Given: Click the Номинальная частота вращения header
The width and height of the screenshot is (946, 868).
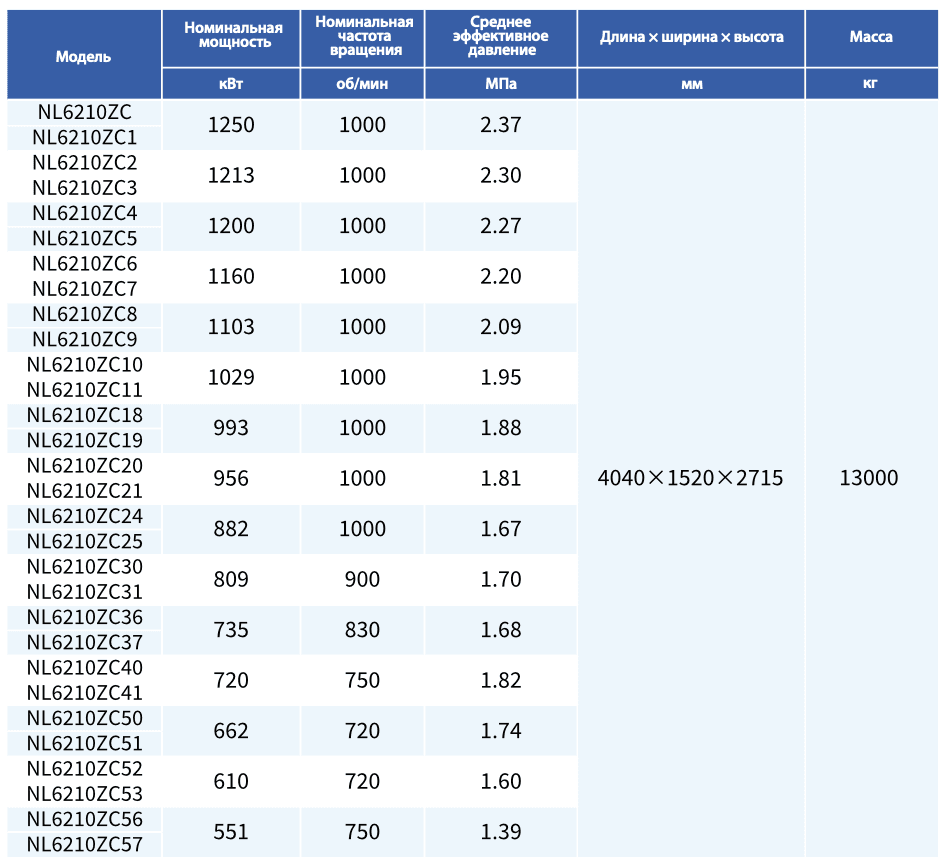Looking at the screenshot, I should [363, 39].
